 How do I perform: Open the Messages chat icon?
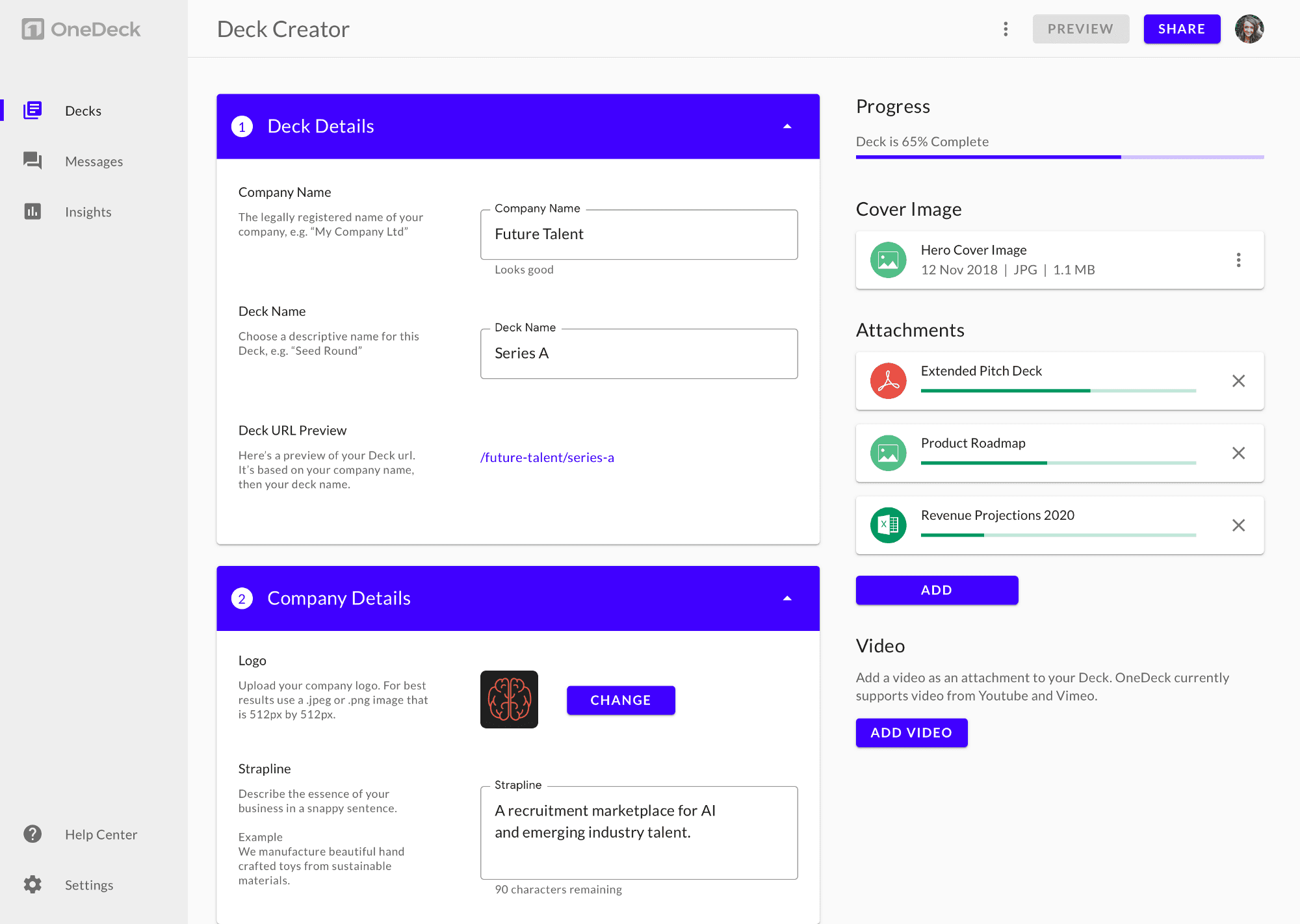[x=32, y=161]
